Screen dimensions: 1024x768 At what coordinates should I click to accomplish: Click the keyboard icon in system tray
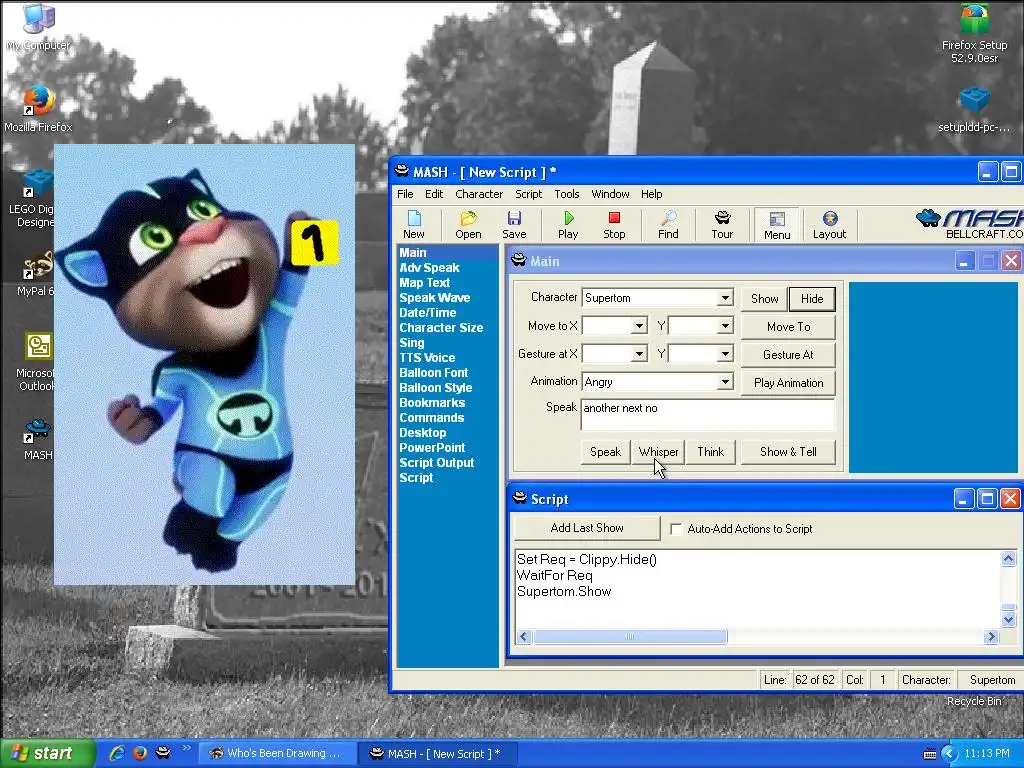tap(929, 754)
